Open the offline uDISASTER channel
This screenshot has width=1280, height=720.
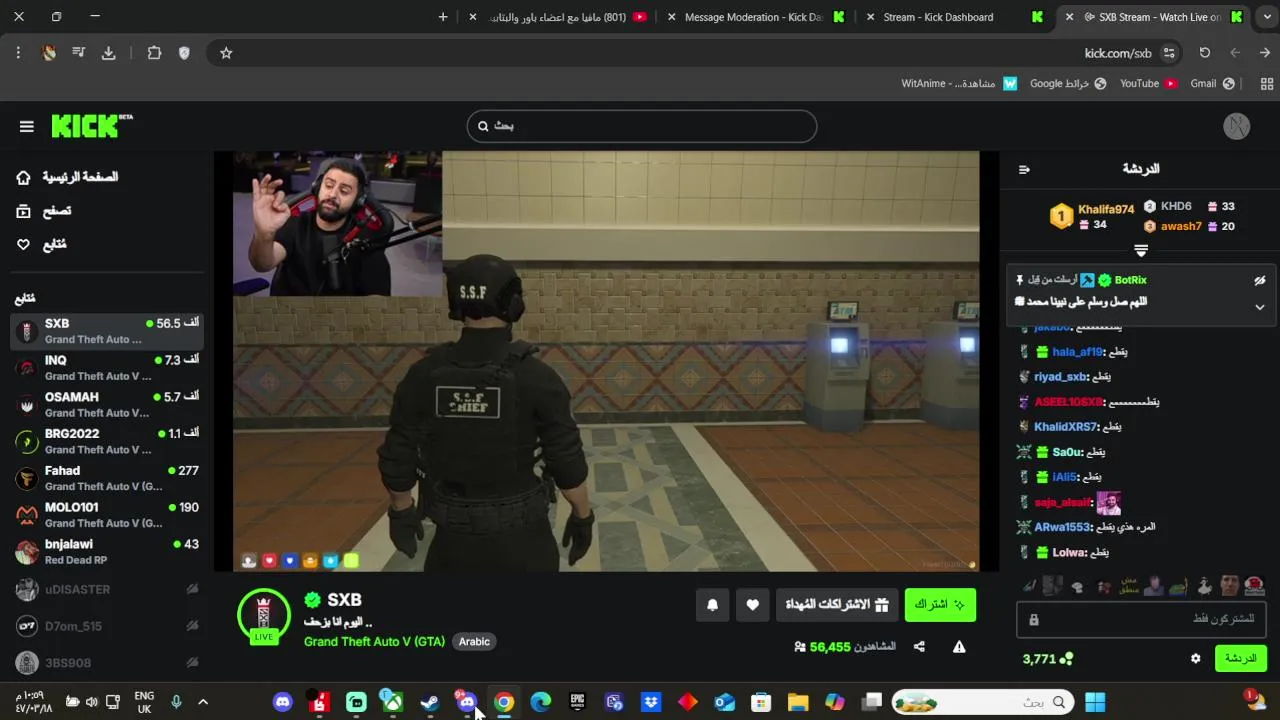pos(107,590)
